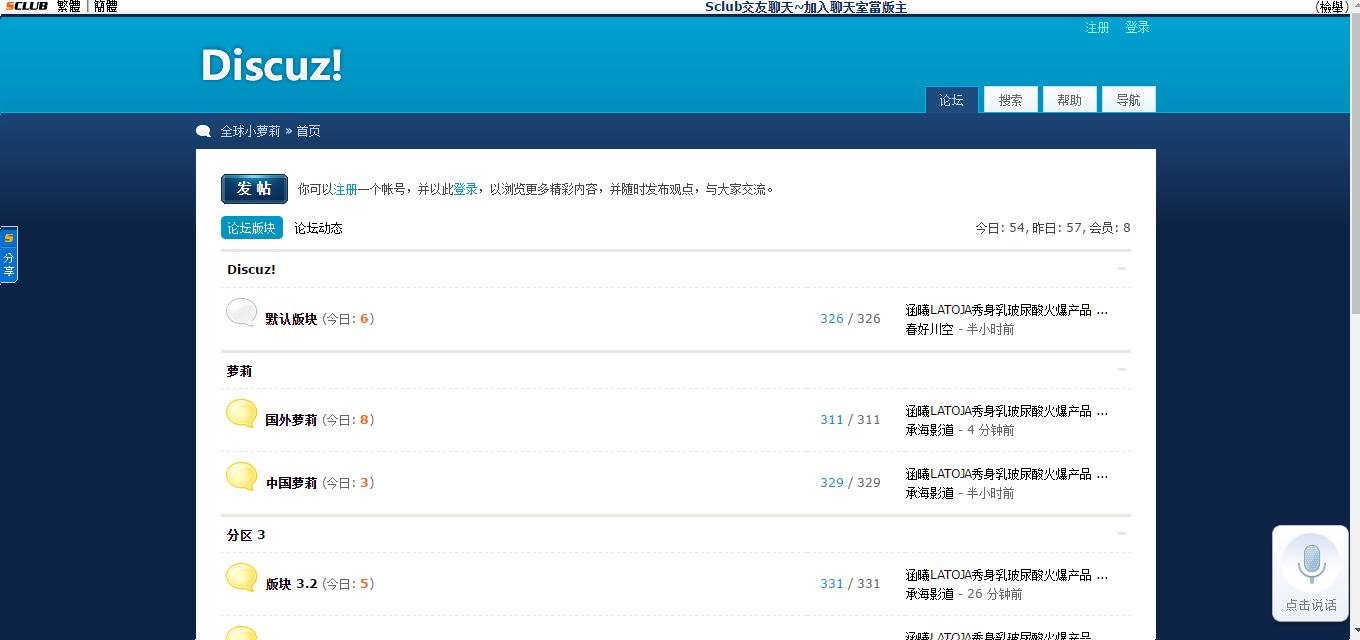Switch to the 论坛动态 tab
Screen dimensions: 1360x640
pyautogui.click(x=318, y=228)
